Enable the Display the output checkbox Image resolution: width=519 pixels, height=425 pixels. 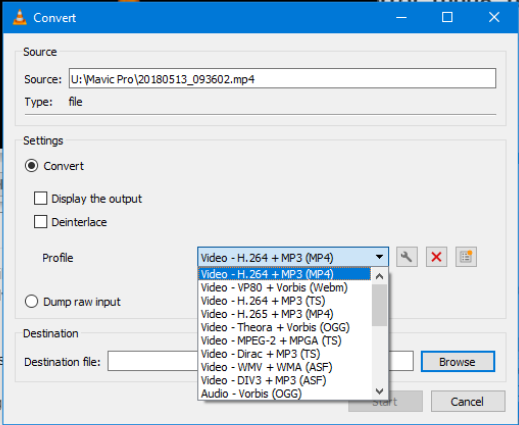(40, 198)
